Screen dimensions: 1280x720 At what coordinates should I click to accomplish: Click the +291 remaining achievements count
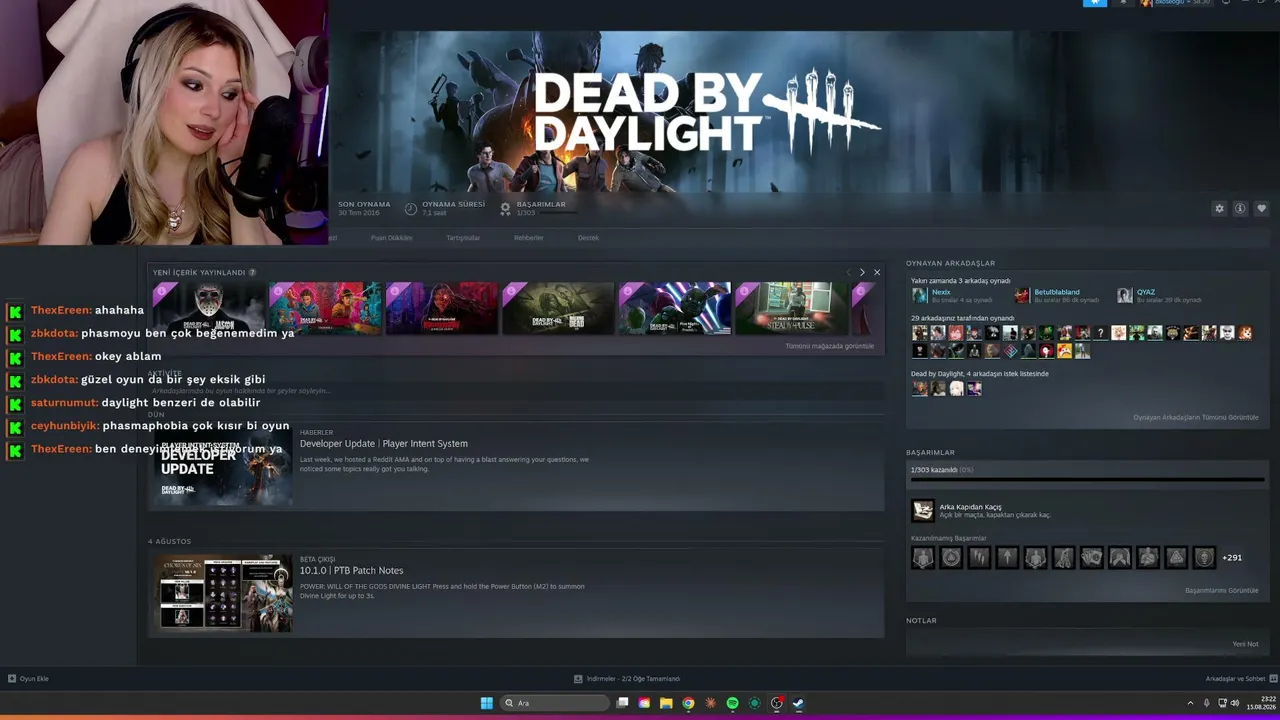[x=1232, y=558]
